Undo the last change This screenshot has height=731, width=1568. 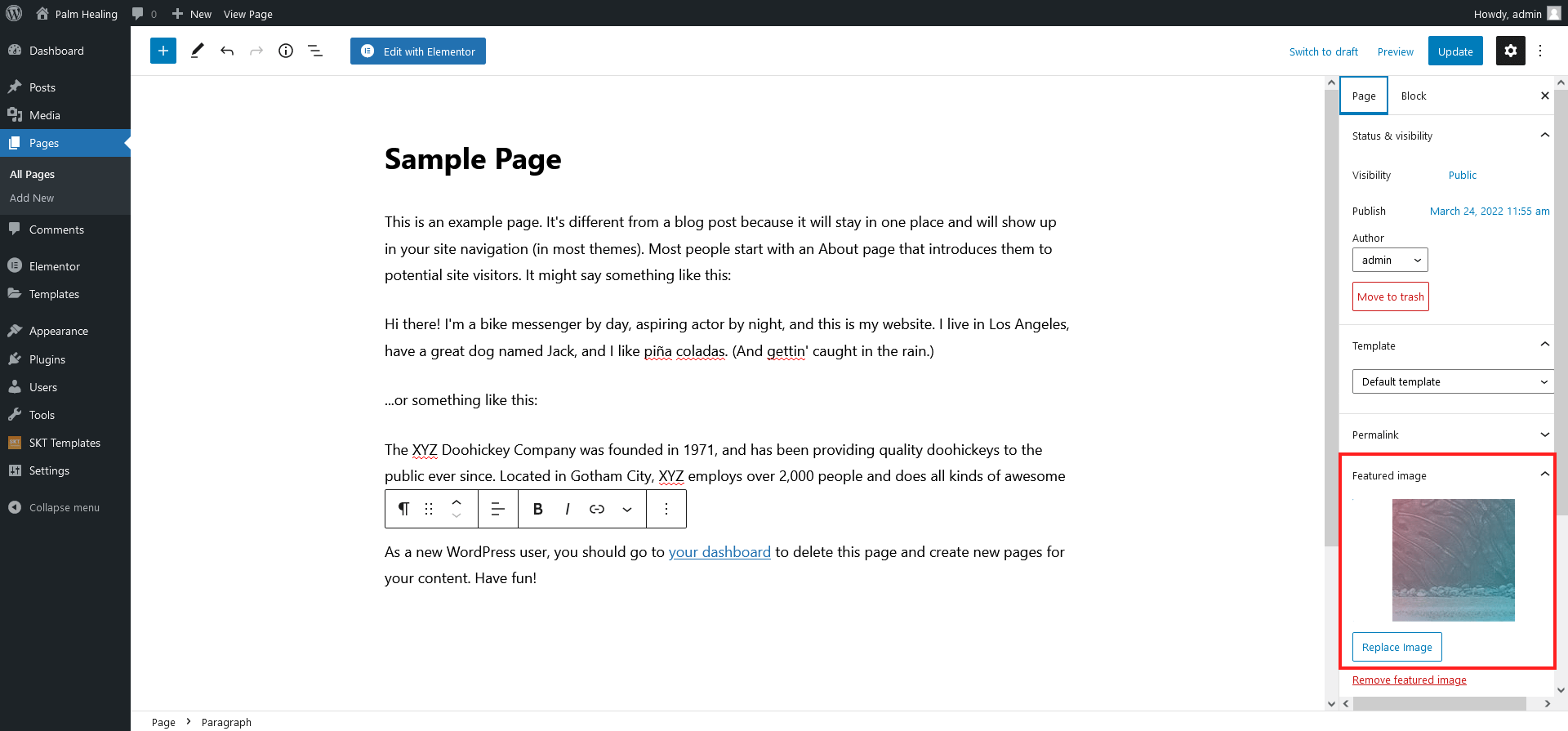pos(227,51)
